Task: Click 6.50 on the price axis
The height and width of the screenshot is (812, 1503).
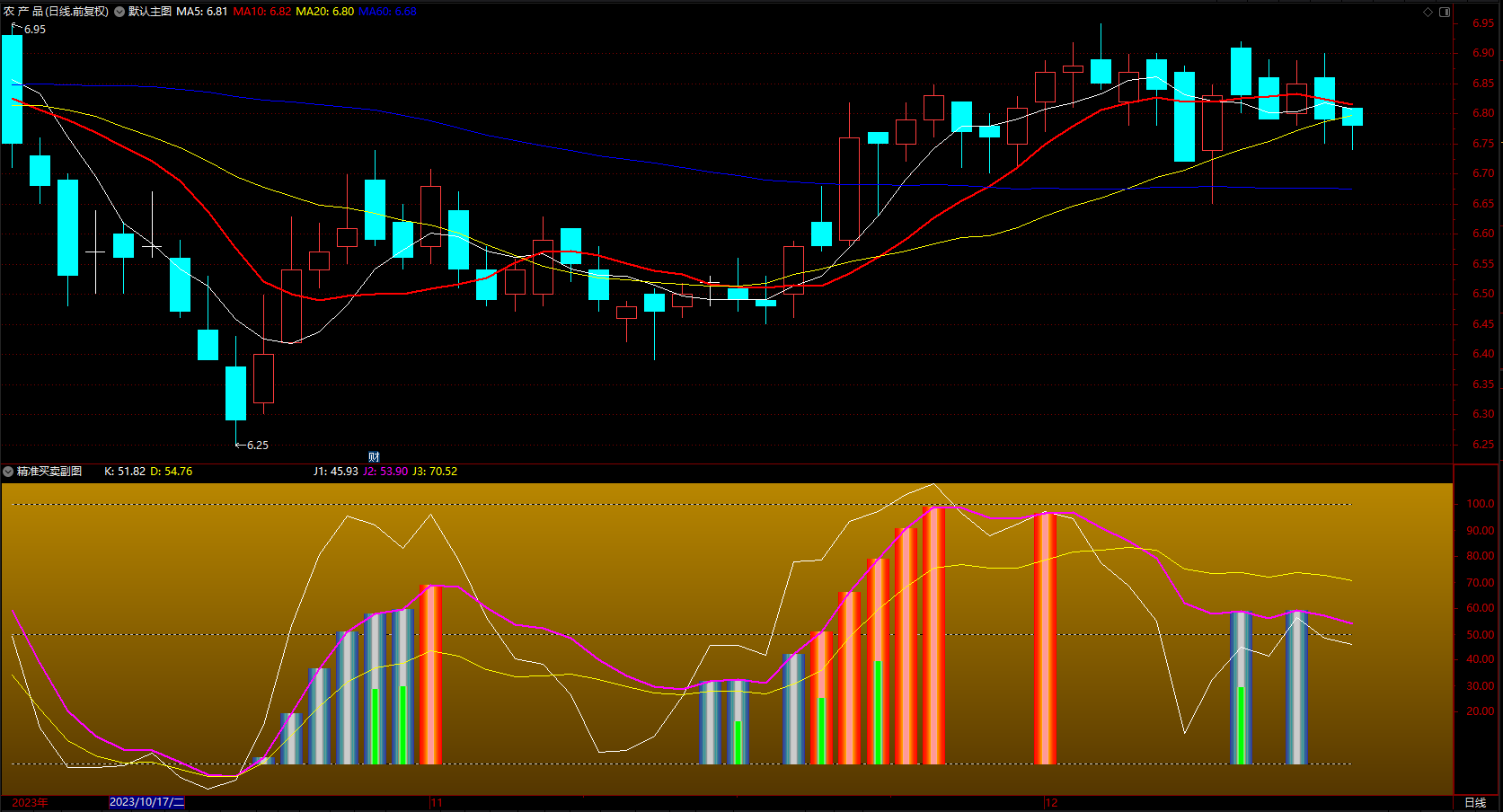Action: [x=1483, y=294]
